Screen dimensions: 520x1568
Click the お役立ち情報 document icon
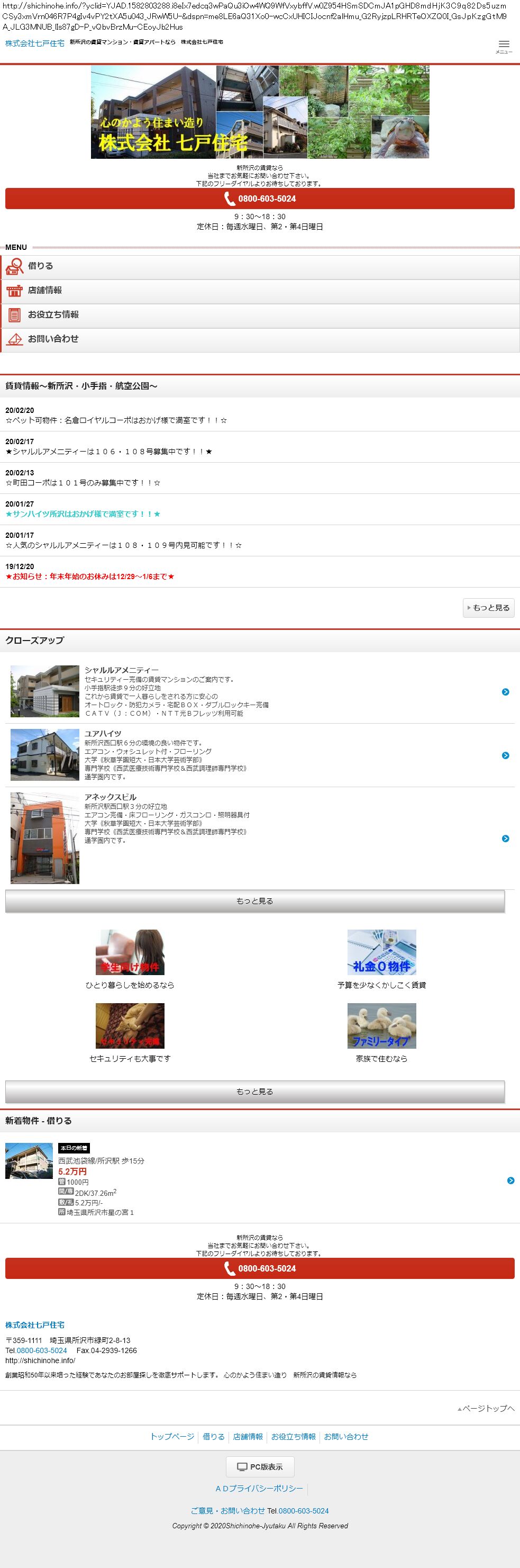click(x=15, y=316)
